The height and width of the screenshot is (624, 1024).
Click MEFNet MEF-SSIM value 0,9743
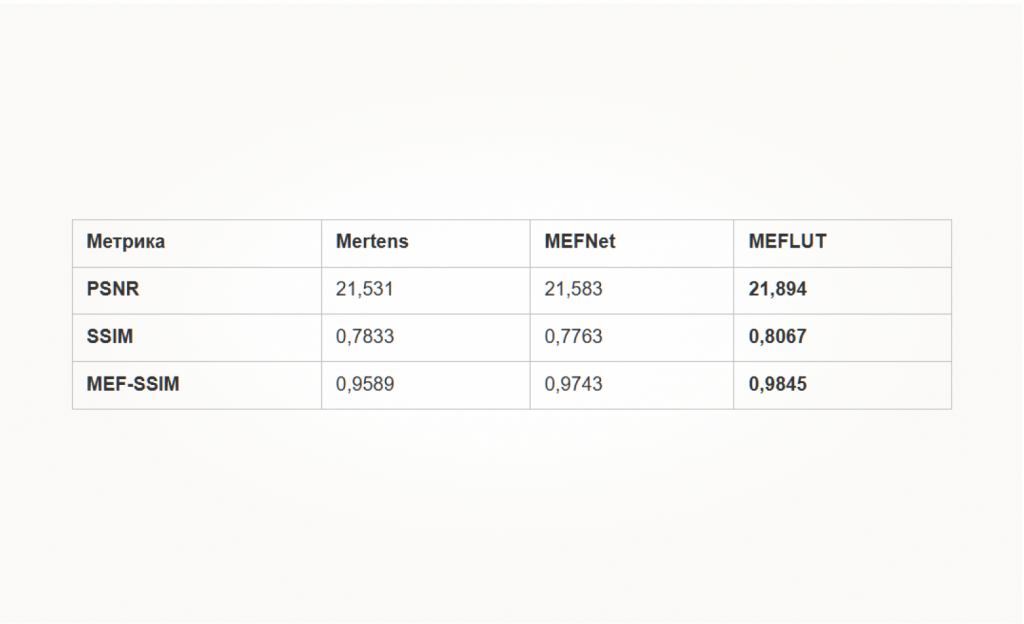point(573,384)
